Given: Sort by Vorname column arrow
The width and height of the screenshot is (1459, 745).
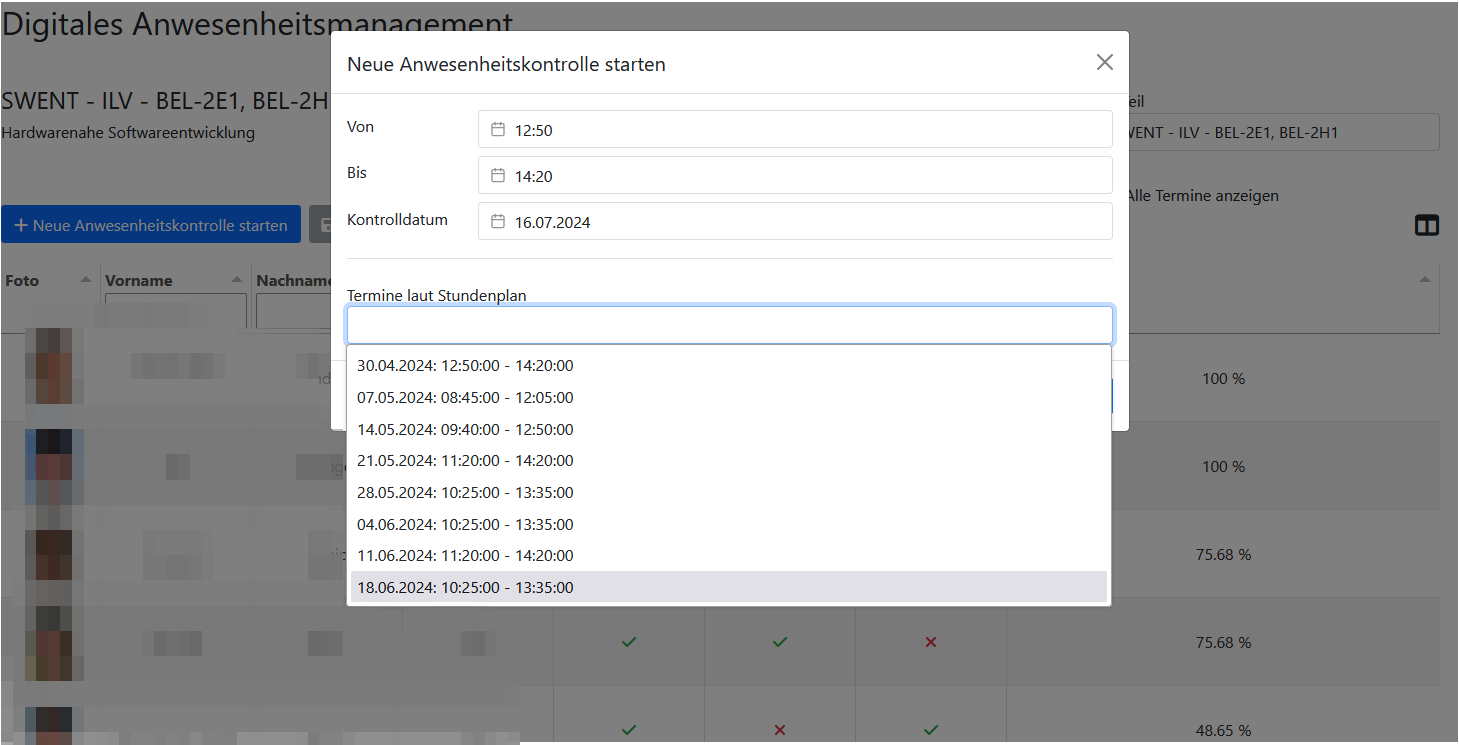Looking at the screenshot, I should coord(236,280).
